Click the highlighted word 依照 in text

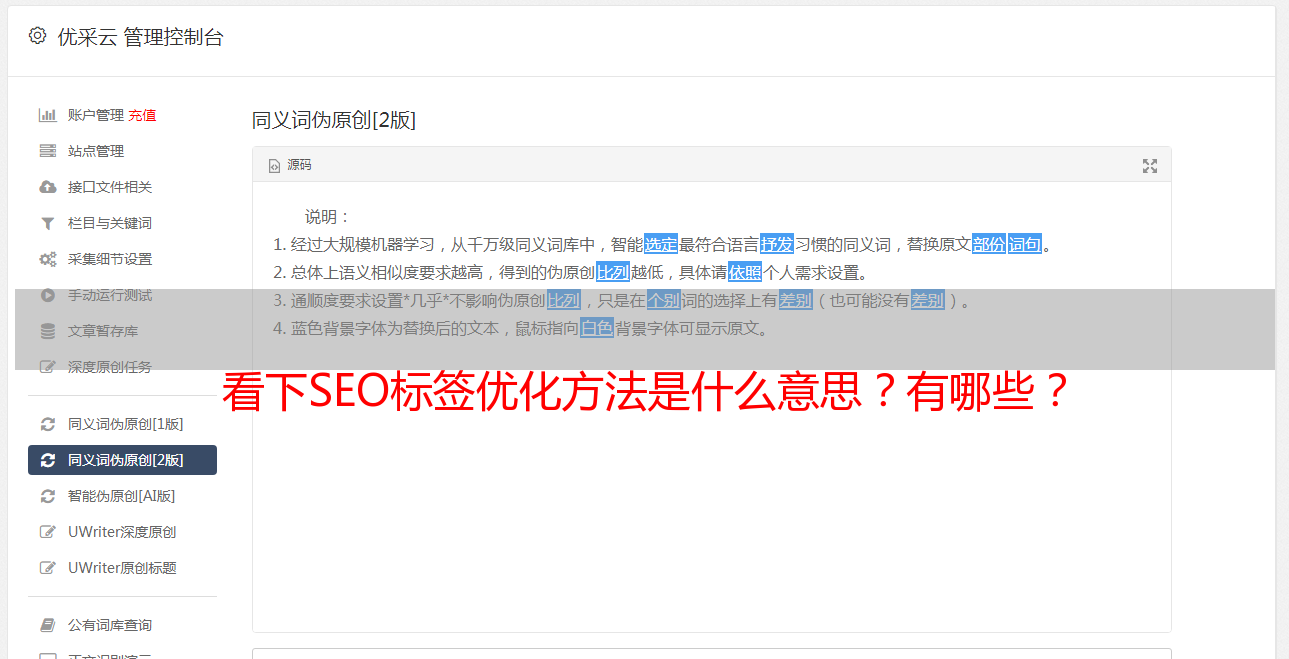point(745,272)
